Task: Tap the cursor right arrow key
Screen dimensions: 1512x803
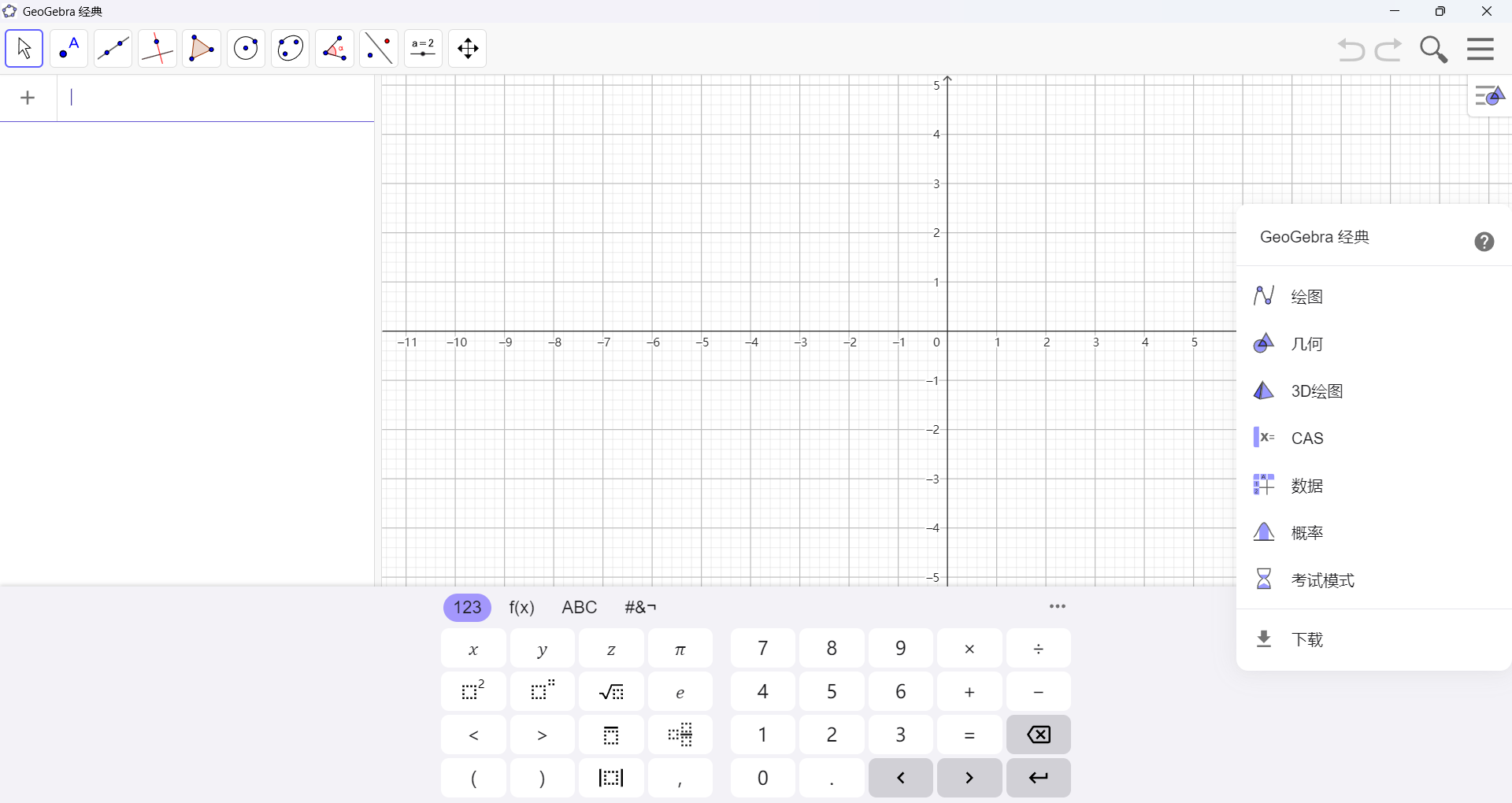Action: pyautogui.click(x=969, y=779)
